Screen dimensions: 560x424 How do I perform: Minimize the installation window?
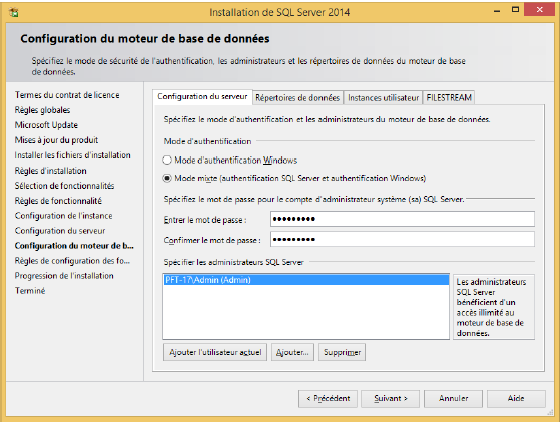[x=497, y=11]
